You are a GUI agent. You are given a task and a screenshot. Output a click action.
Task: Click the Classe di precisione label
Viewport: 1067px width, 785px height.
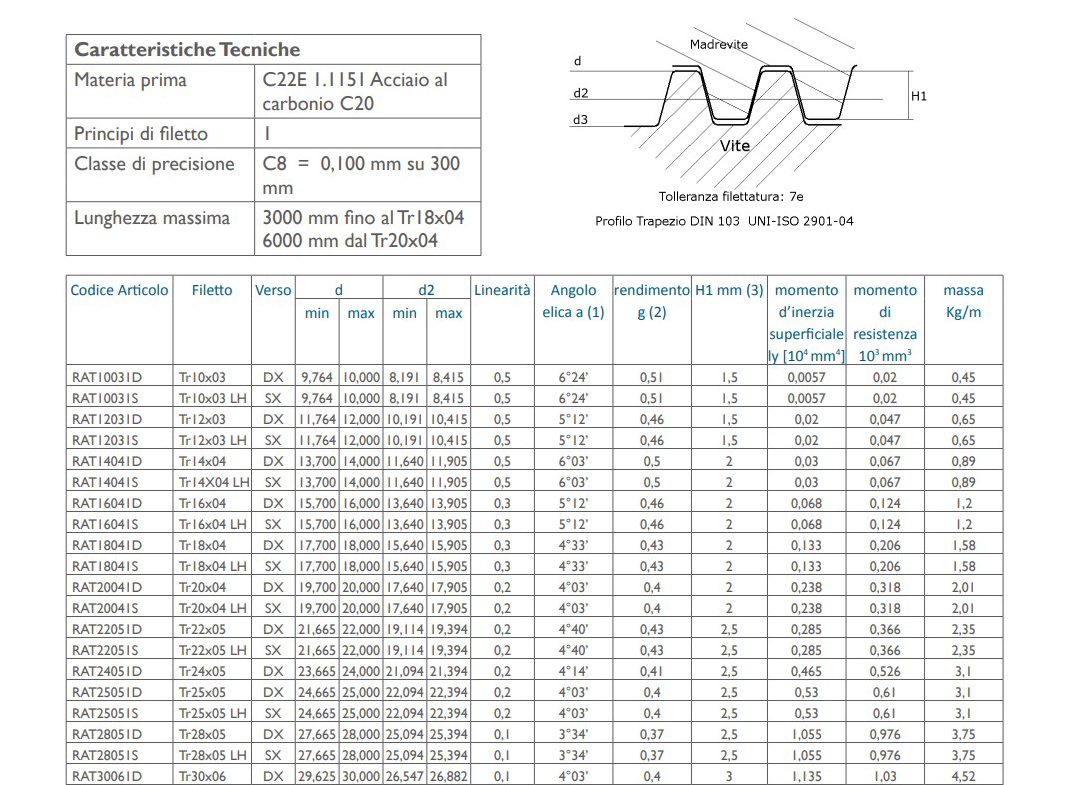154,164
